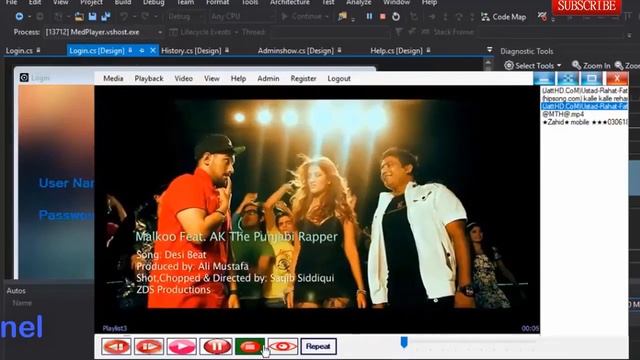Screen dimensions: 640x360
Task: Click the next track button in player
Action: tap(149, 347)
